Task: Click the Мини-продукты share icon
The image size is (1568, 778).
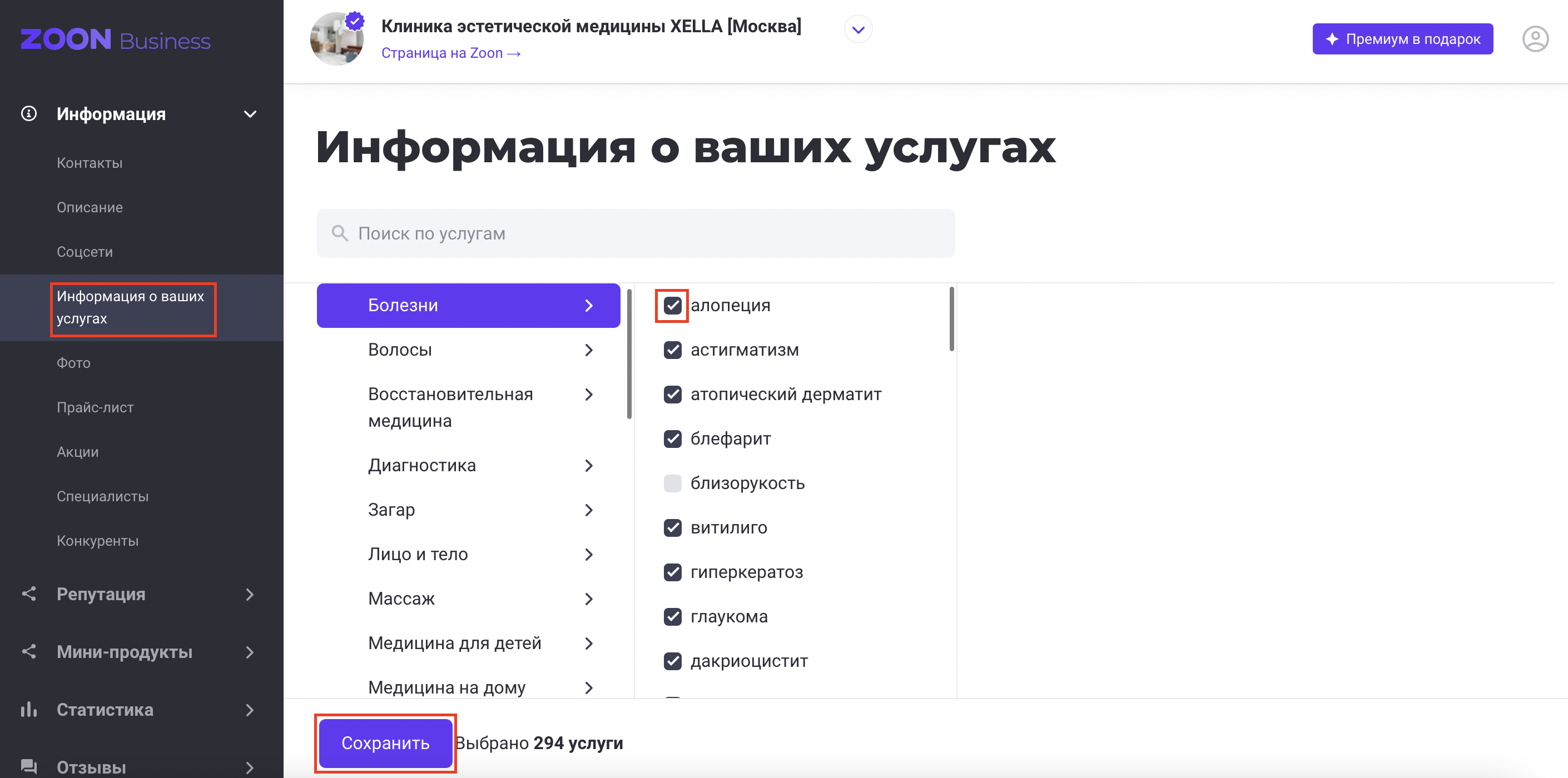Action: pos(28,651)
